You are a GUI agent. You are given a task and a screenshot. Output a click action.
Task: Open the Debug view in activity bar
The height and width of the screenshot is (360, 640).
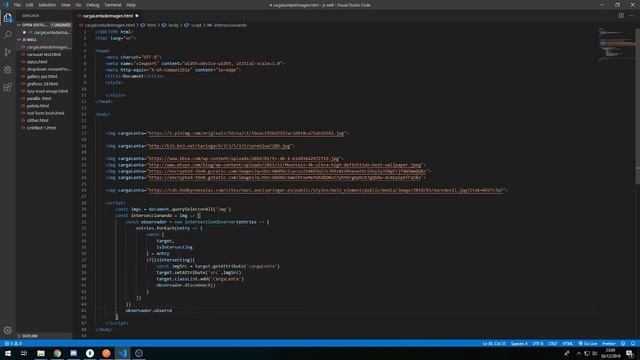(x=7, y=70)
